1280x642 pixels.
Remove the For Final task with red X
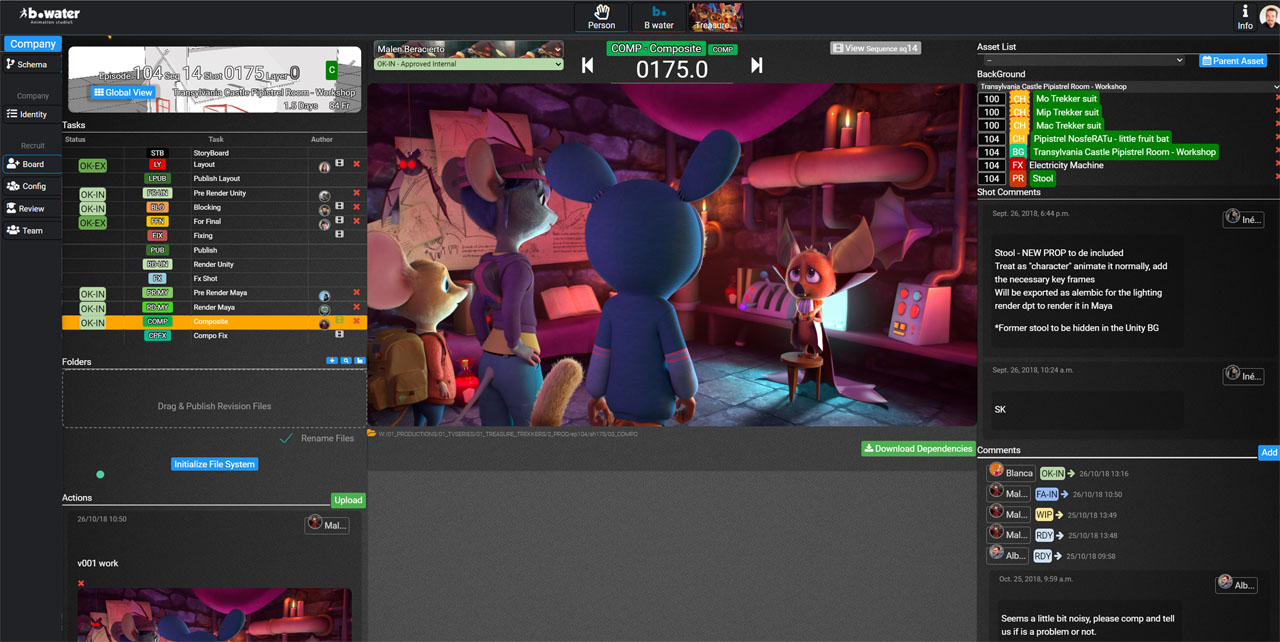[x=356, y=221]
